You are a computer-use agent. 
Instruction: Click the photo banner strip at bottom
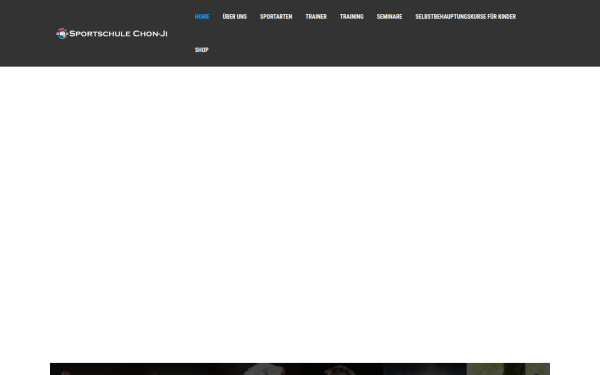(300, 369)
